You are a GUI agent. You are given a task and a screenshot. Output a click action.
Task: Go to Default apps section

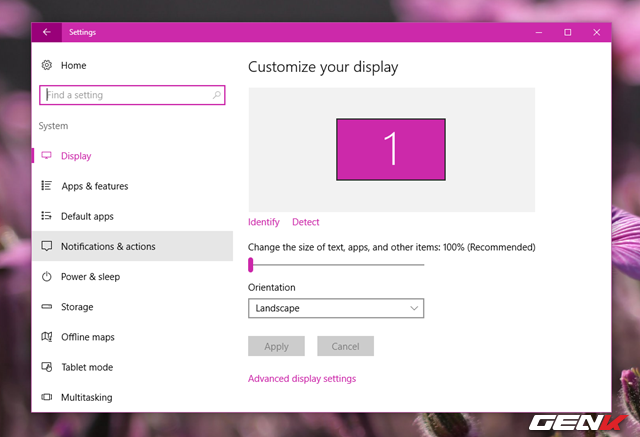point(132,216)
